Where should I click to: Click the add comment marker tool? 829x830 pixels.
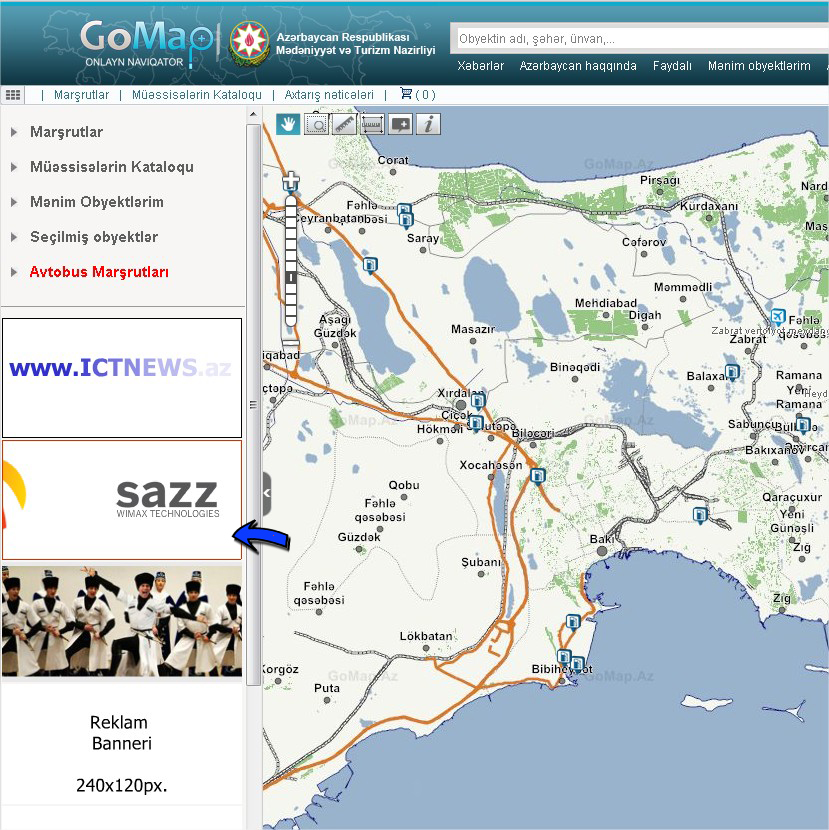coord(400,123)
